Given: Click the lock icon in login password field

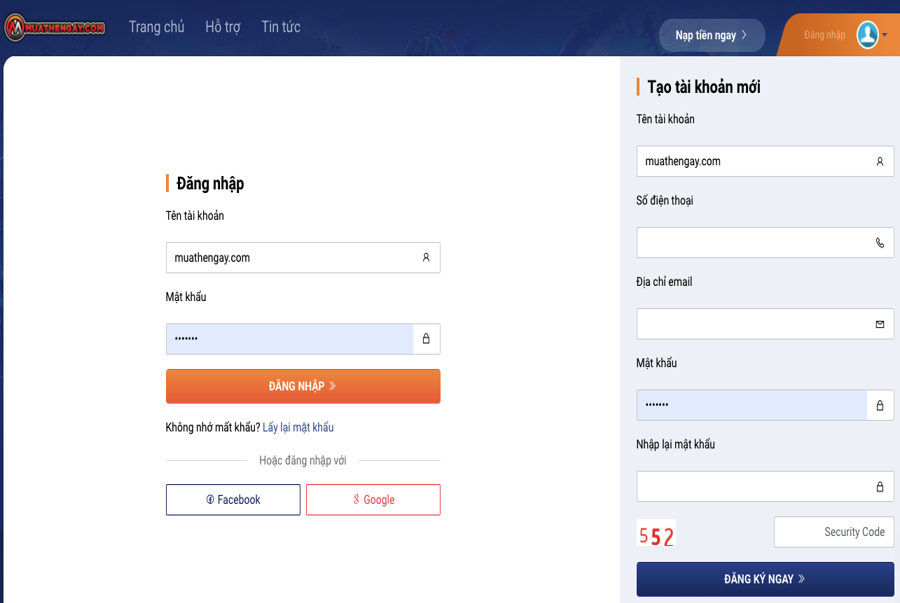Looking at the screenshot, I should point(426,339).
